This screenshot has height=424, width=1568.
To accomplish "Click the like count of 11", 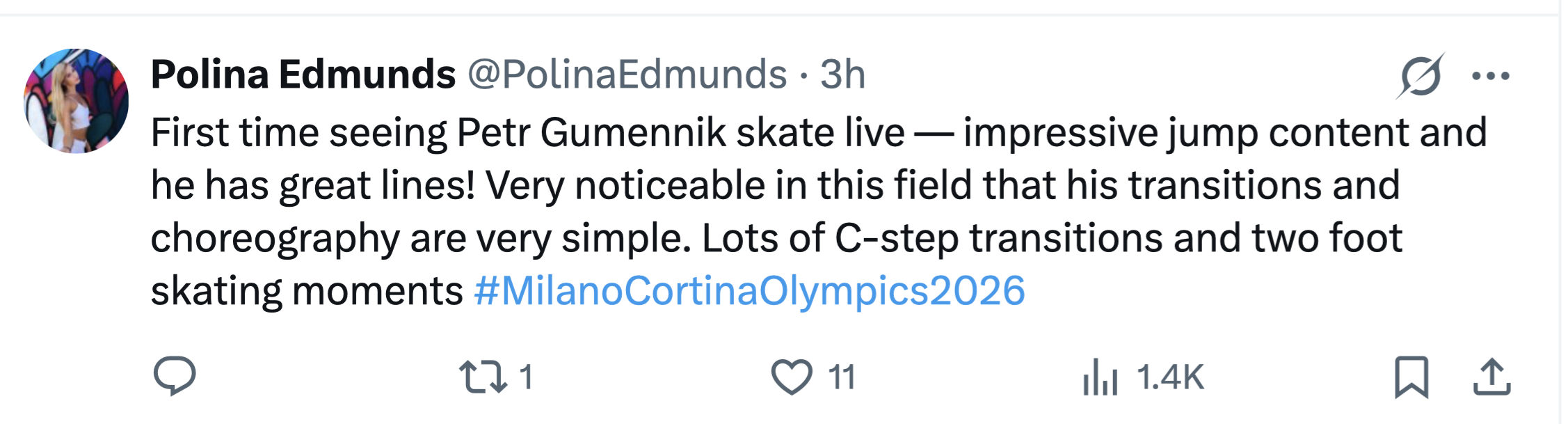I will tap(842, 377).
